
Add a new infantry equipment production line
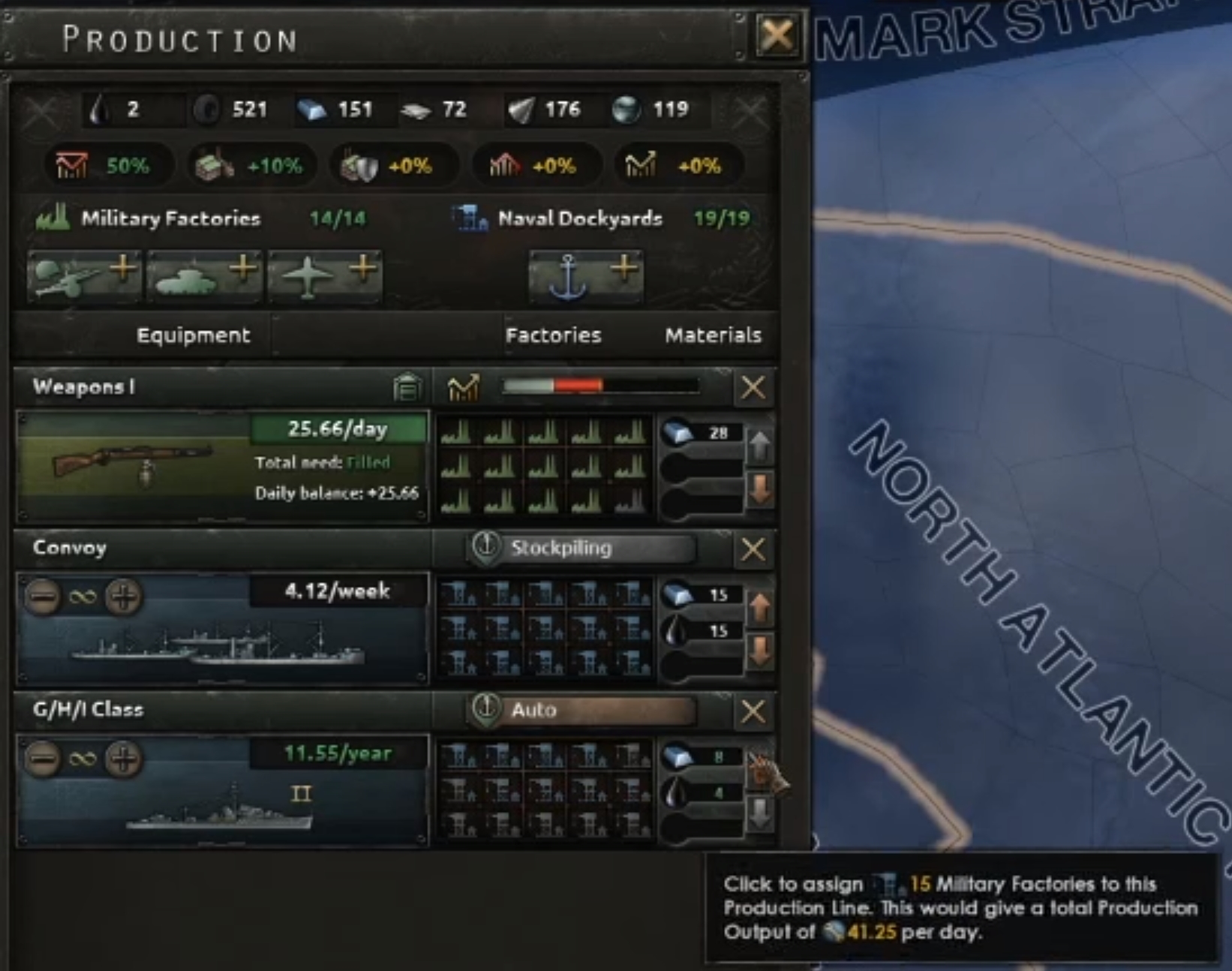[x=84, y=276]
